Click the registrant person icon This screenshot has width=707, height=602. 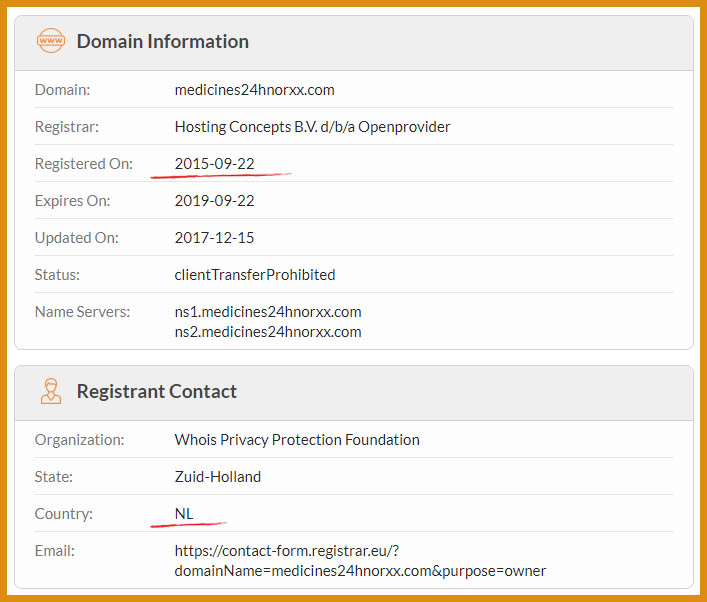(x=50, y=391)
